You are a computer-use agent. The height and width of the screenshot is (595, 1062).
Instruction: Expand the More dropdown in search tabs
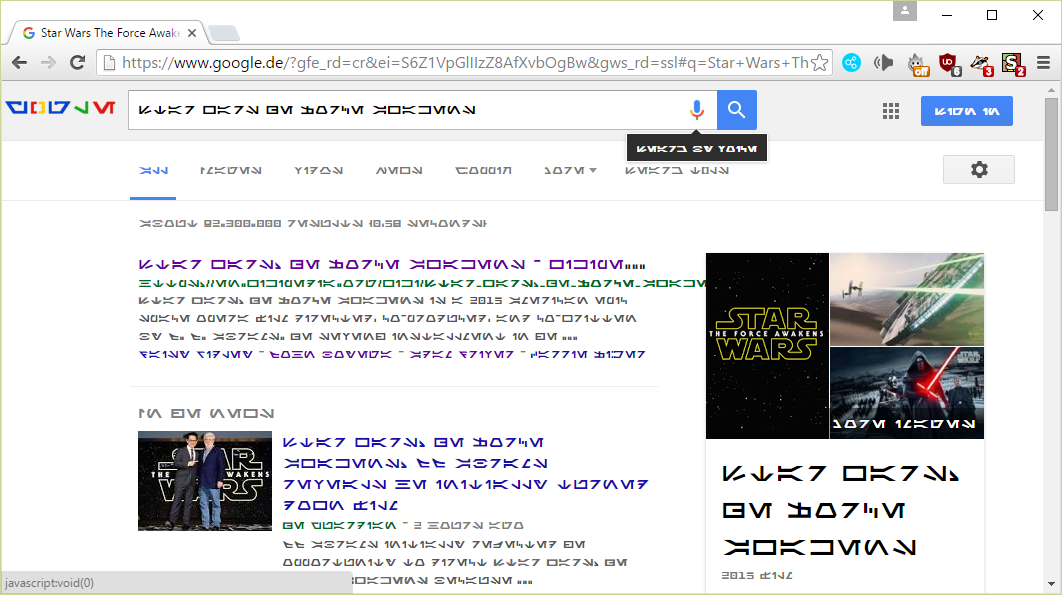pyautogui.click(x=570, y=171)
